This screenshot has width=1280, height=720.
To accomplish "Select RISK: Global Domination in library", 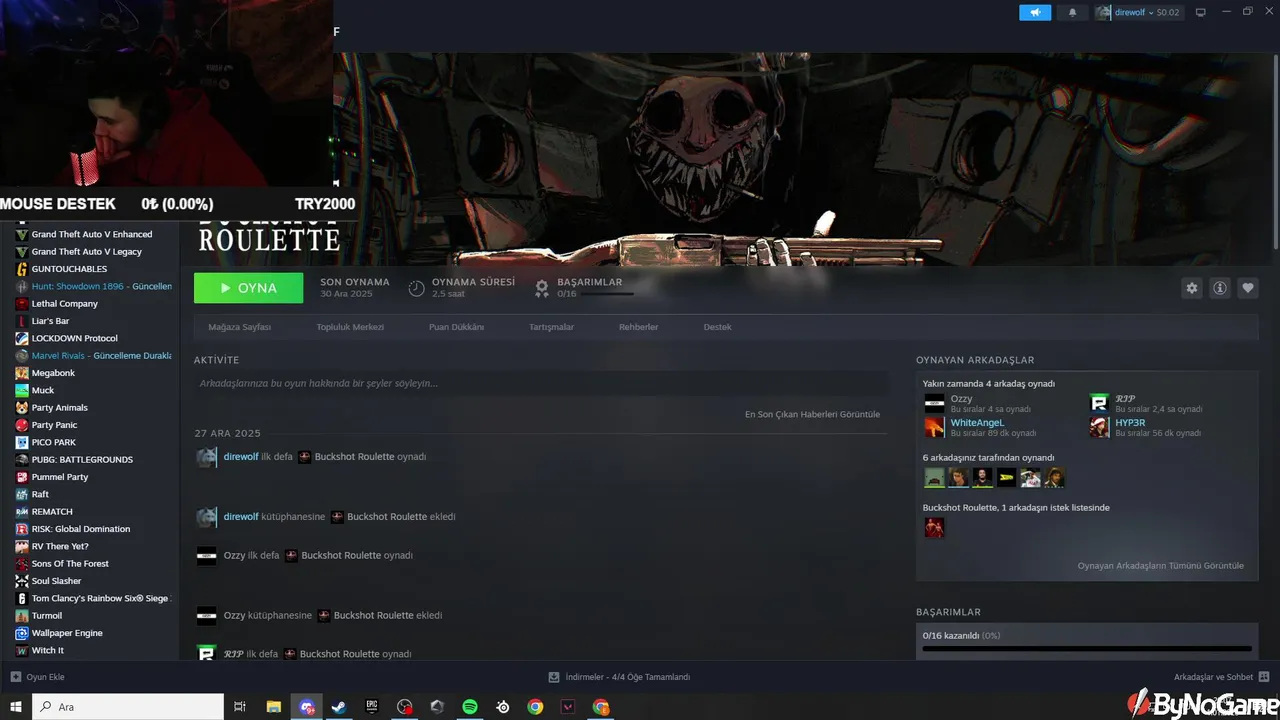I will coord(81,529).
